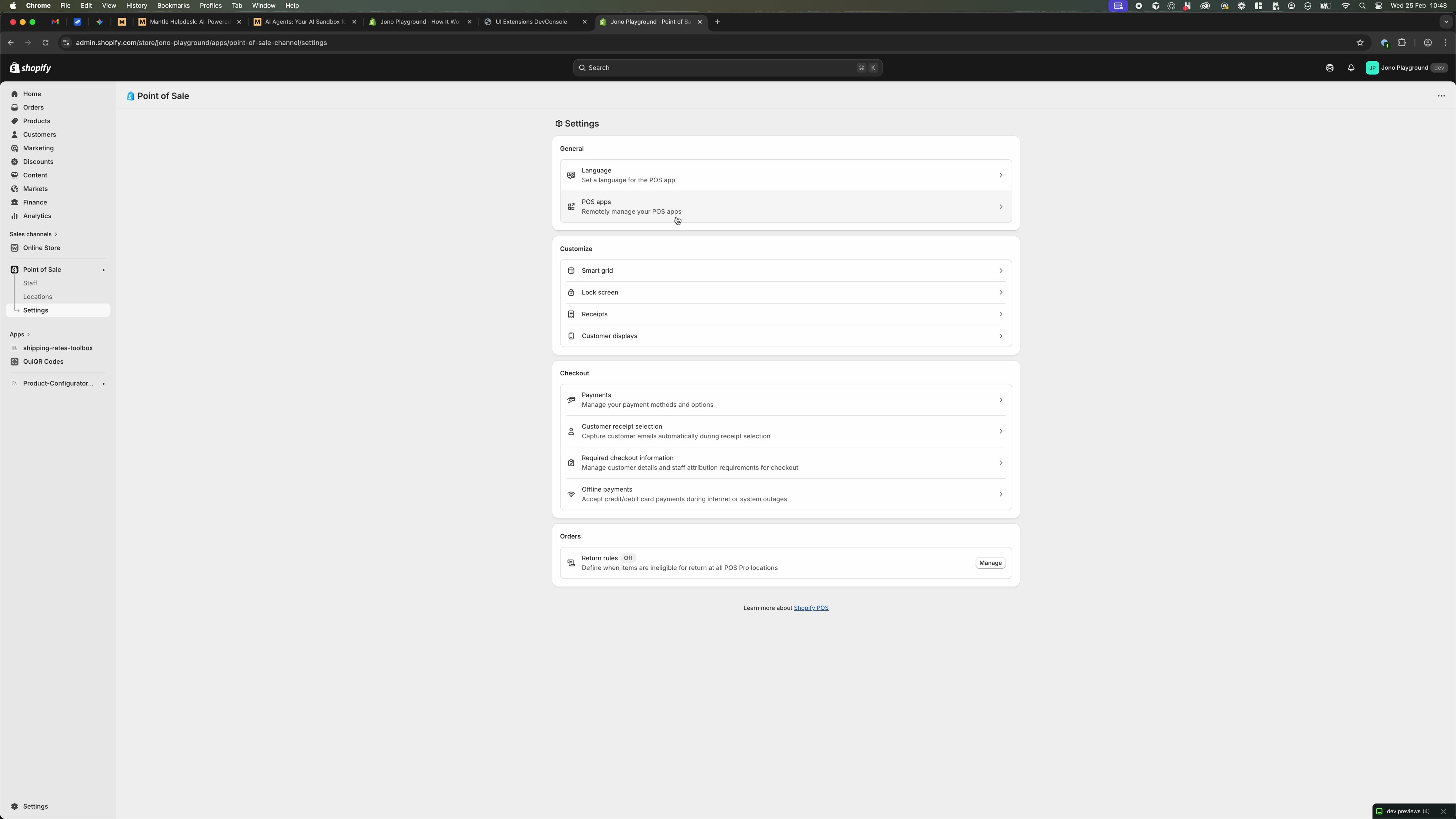Viewport: 1456px width, 819px height.
Task: Click the Analytics chart icon
Action: [x=15, y=216]
